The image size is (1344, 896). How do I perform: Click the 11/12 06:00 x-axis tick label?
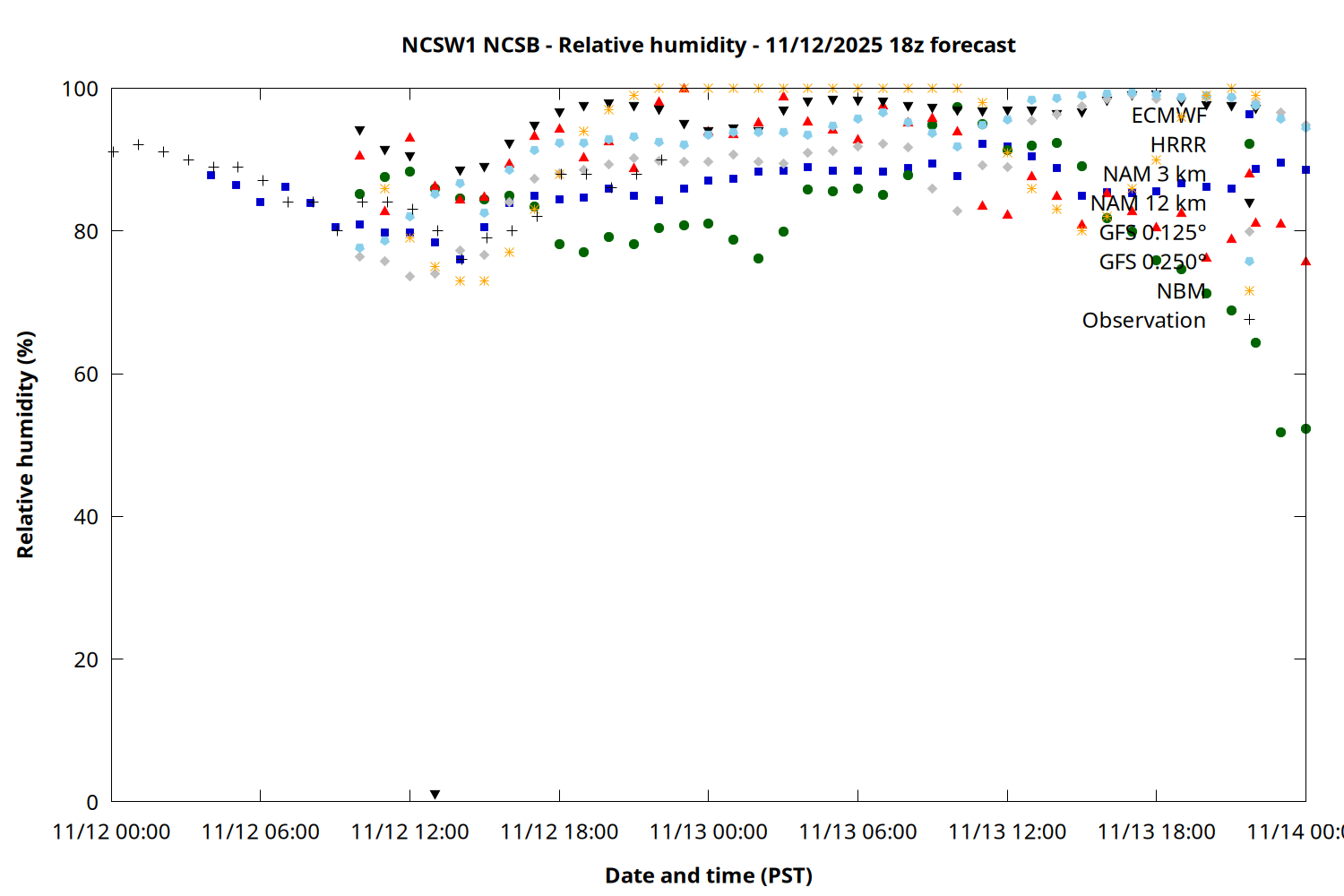click(260, 832)
